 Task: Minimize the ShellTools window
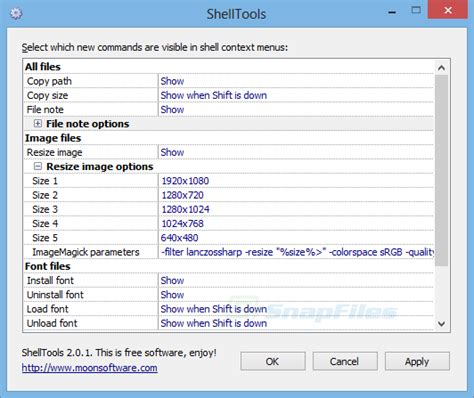(392, 12)
